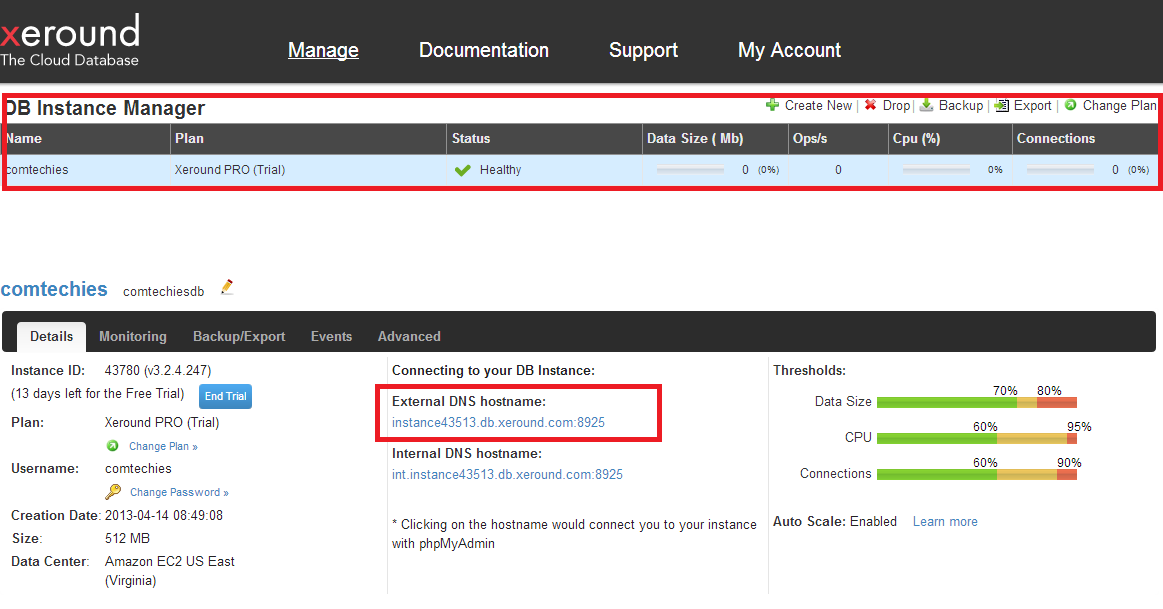Viewport: 1163px width, 609px height.
Task: Click the Data Size ( Mb) column header
Action: click(x=715, y=139)
